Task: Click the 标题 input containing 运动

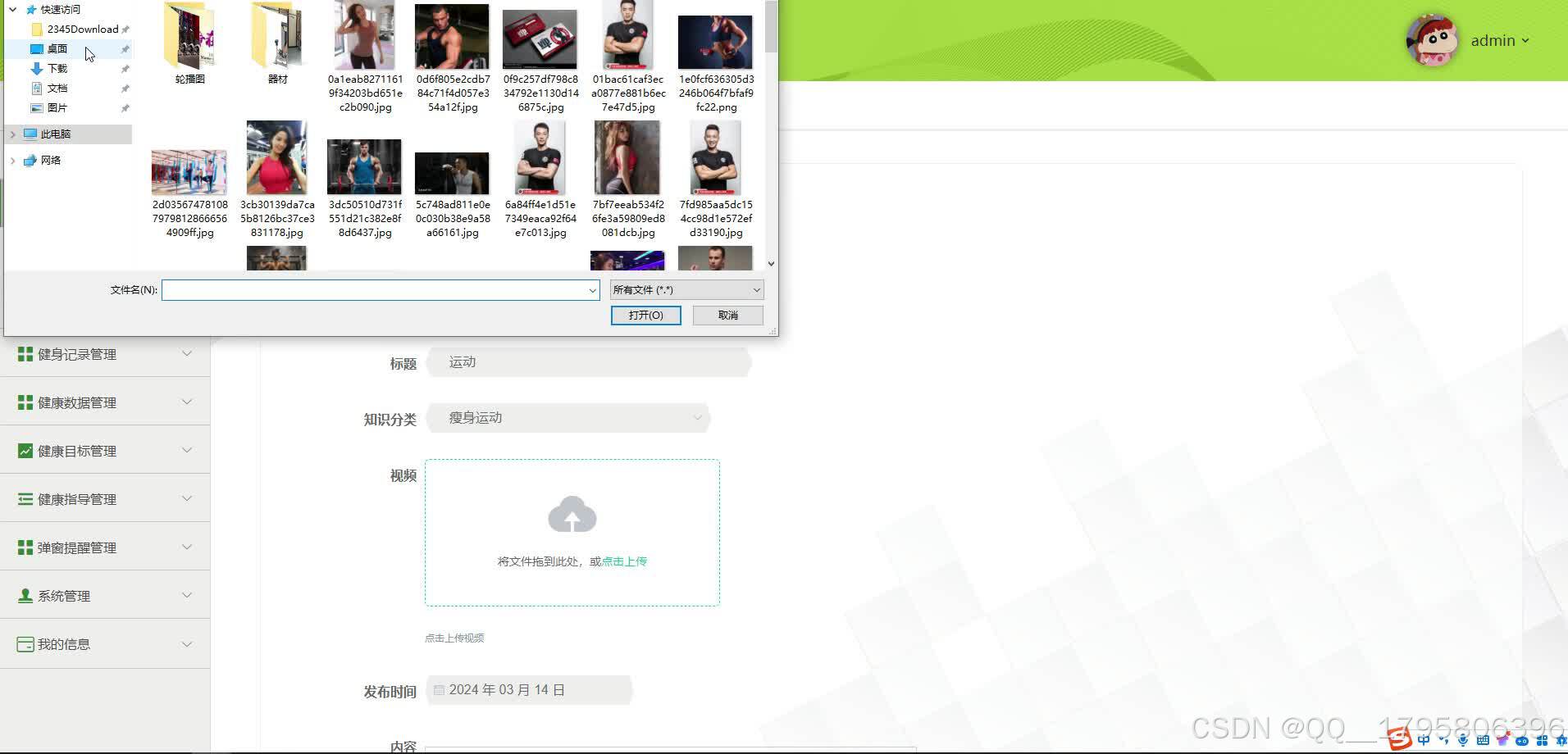Action: coord(589,362)
